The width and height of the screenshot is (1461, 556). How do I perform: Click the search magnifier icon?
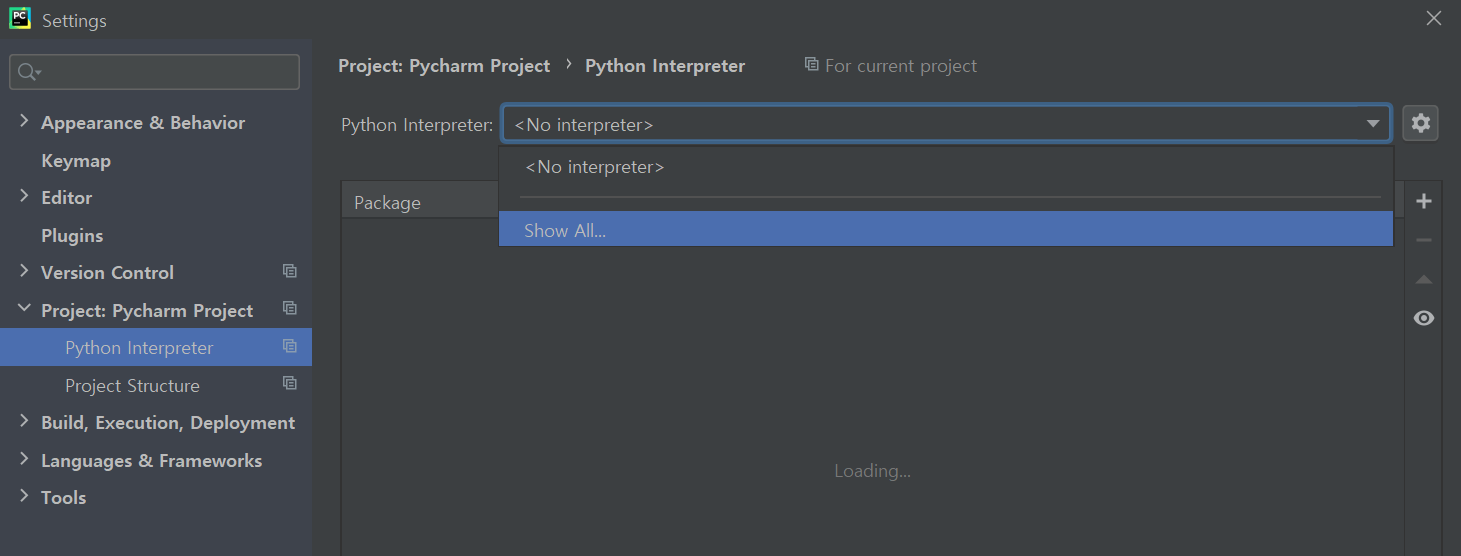tap(28, 72)
